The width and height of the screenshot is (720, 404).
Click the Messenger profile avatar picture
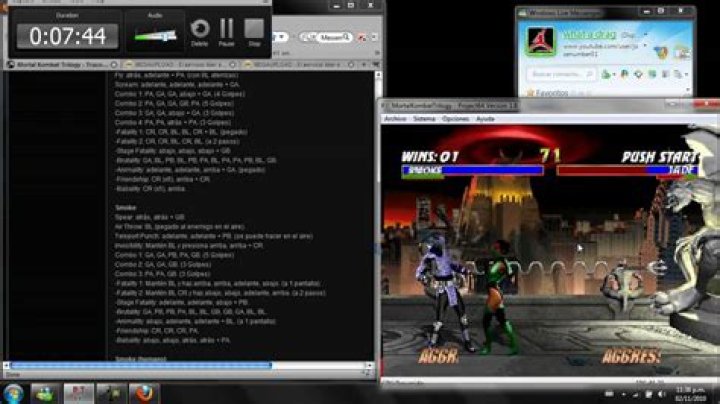(540, 41)
